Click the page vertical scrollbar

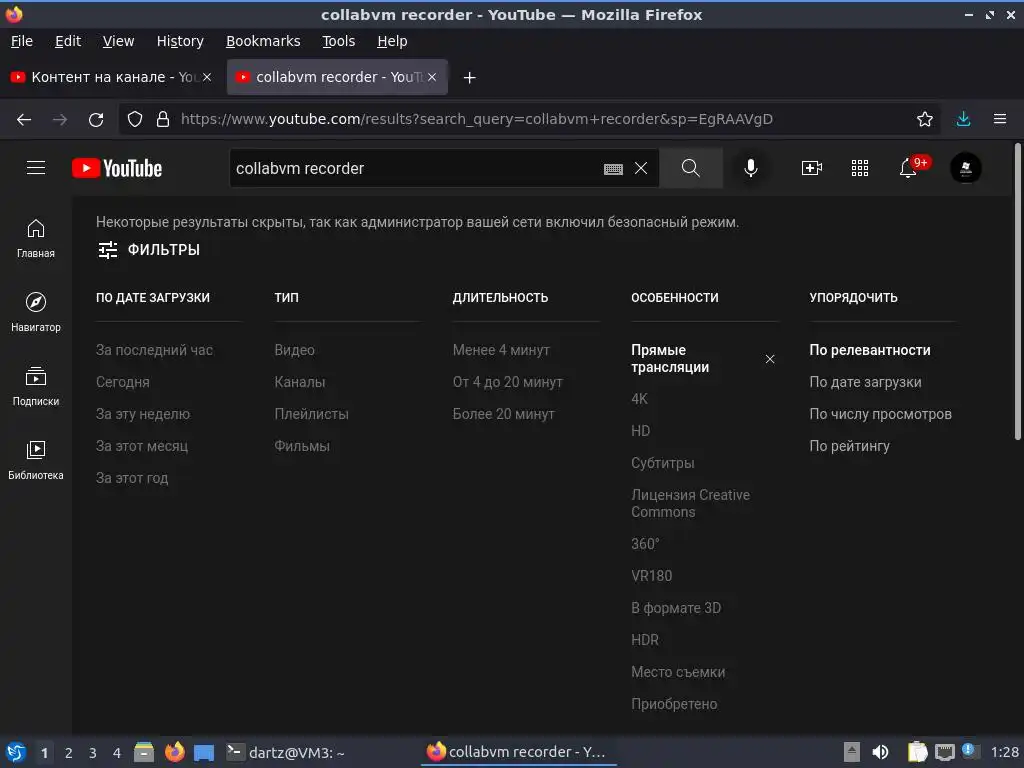pos(1017,292)
